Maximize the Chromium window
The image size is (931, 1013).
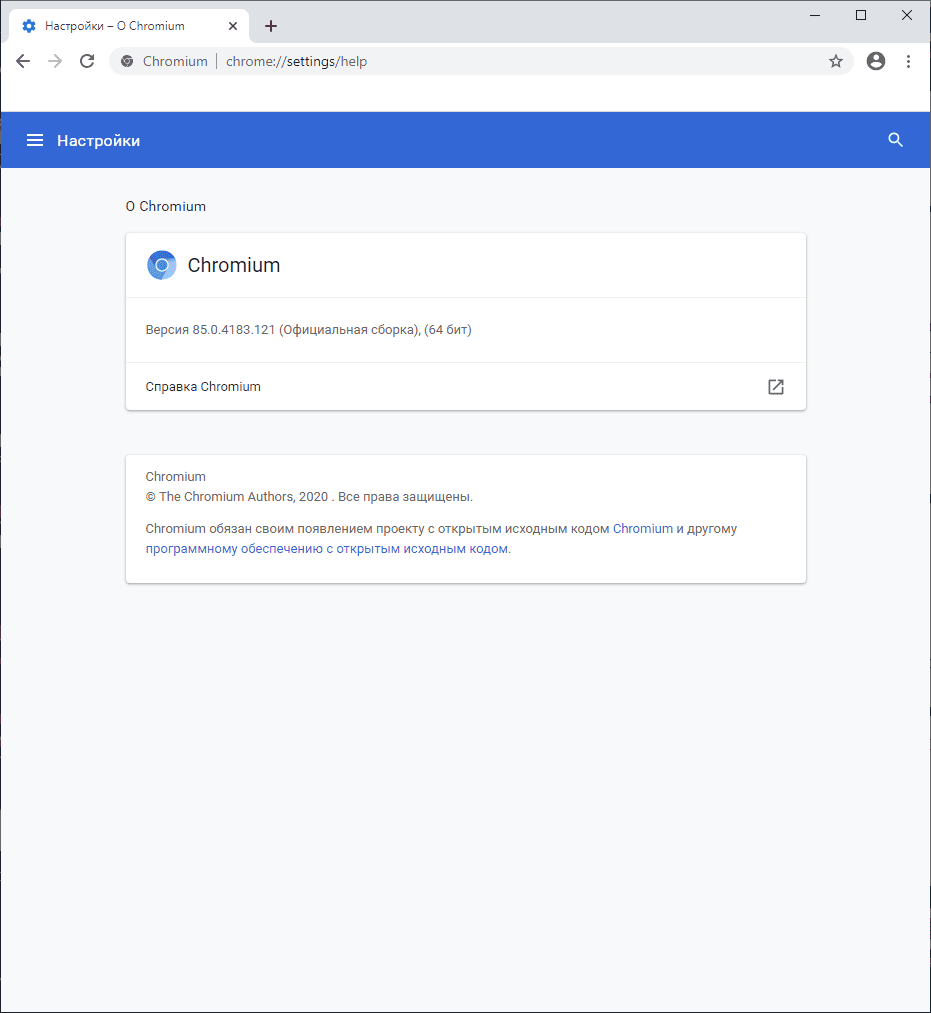coord(861,15)
